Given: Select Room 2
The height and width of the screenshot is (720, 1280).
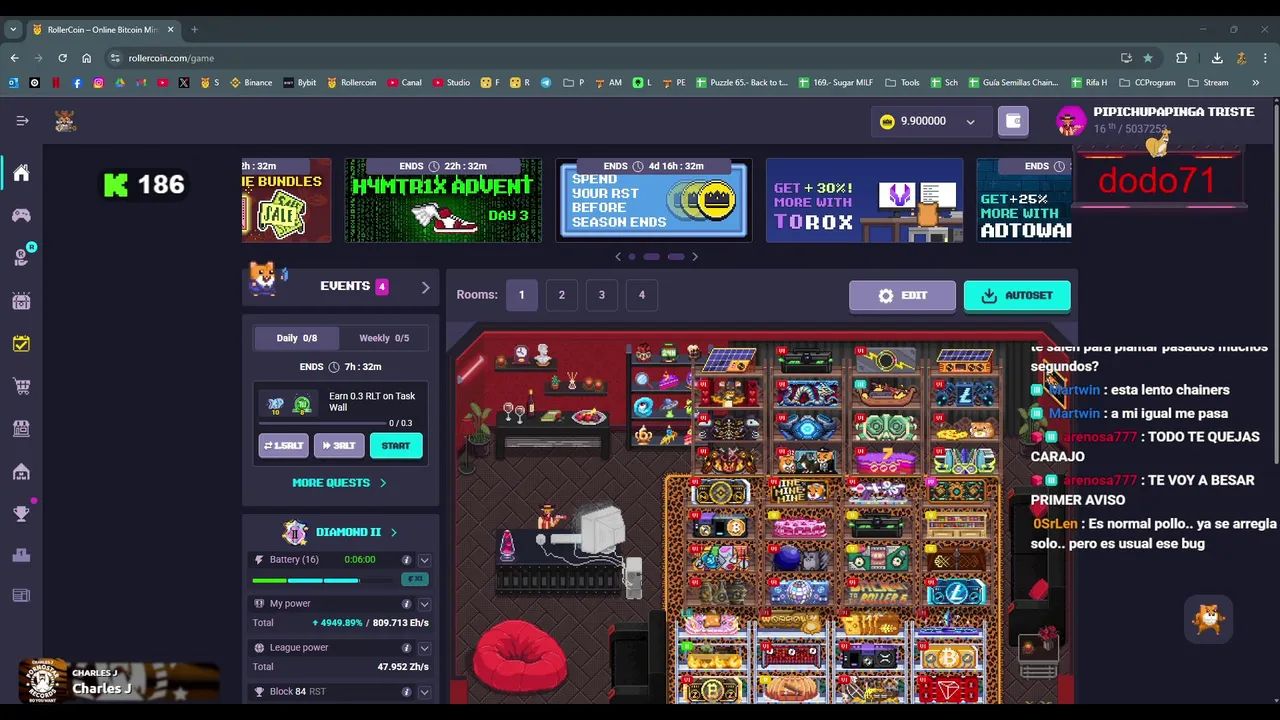Looking at the screenshot, I should pyautogui.click(x=561, y=295).
